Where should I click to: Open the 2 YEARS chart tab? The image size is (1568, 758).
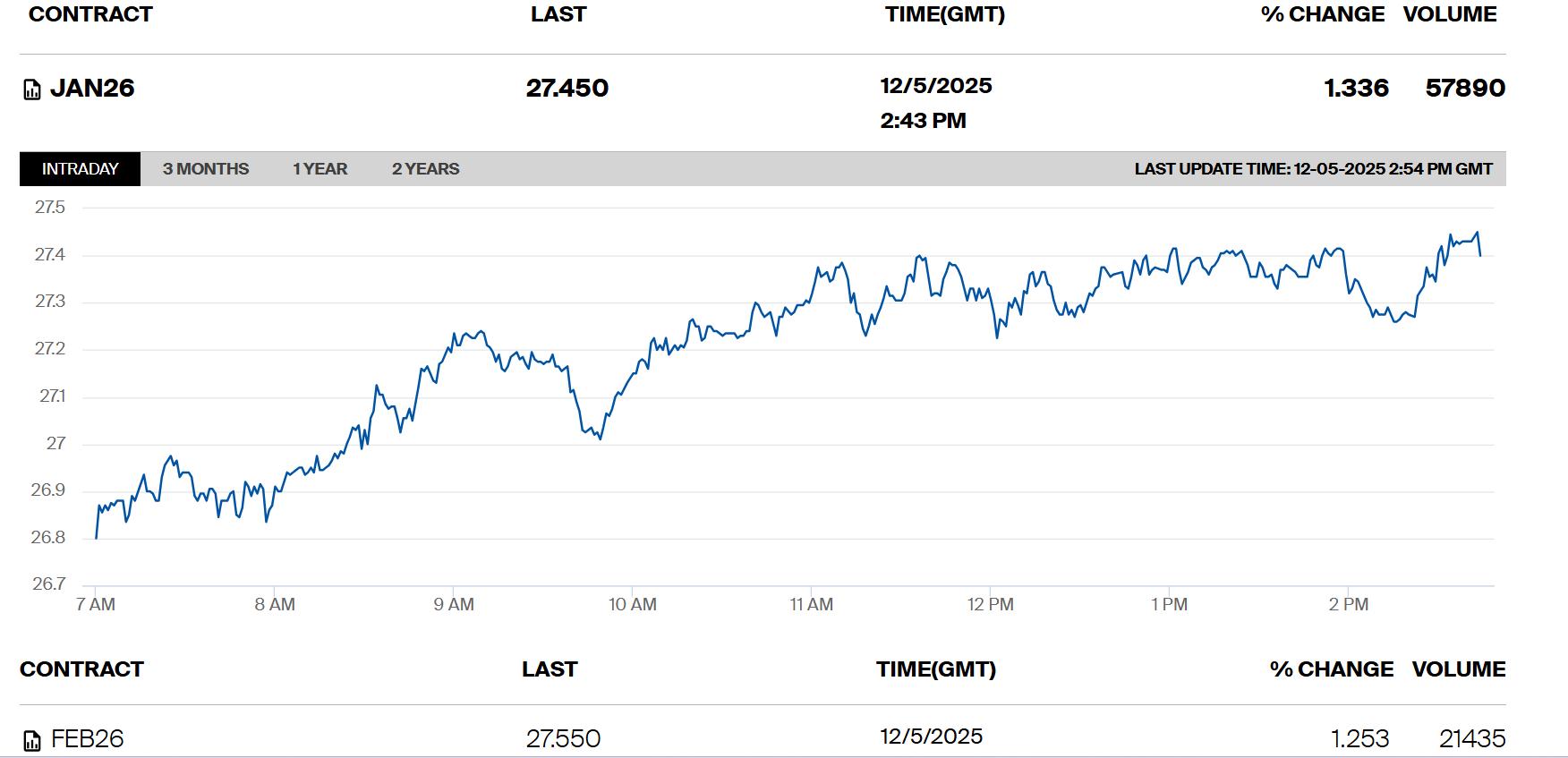[x=425, y=169]
